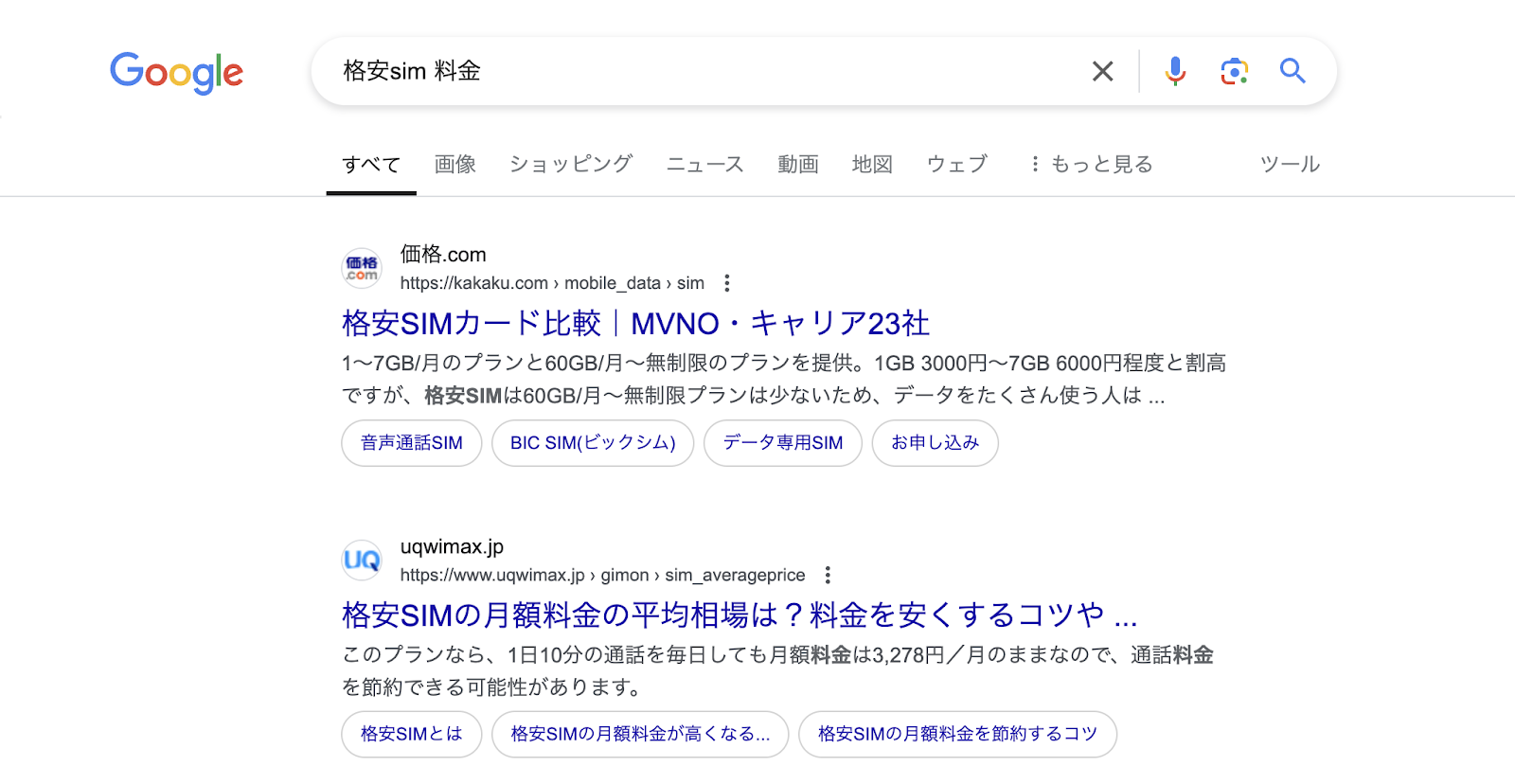
Task: Open the three-dot options for the uqwimax.jp result
Action: click(x=828, y=575)
